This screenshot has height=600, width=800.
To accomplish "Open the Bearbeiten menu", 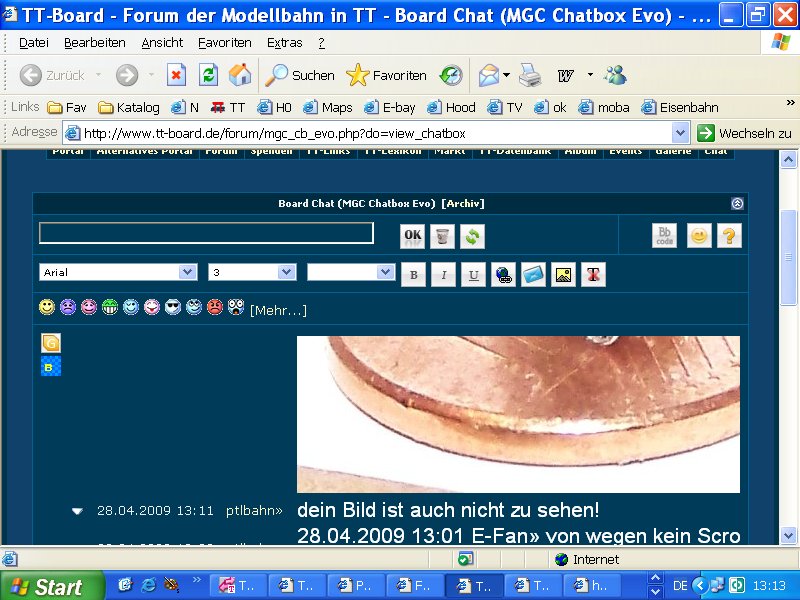I will [95, 43].
